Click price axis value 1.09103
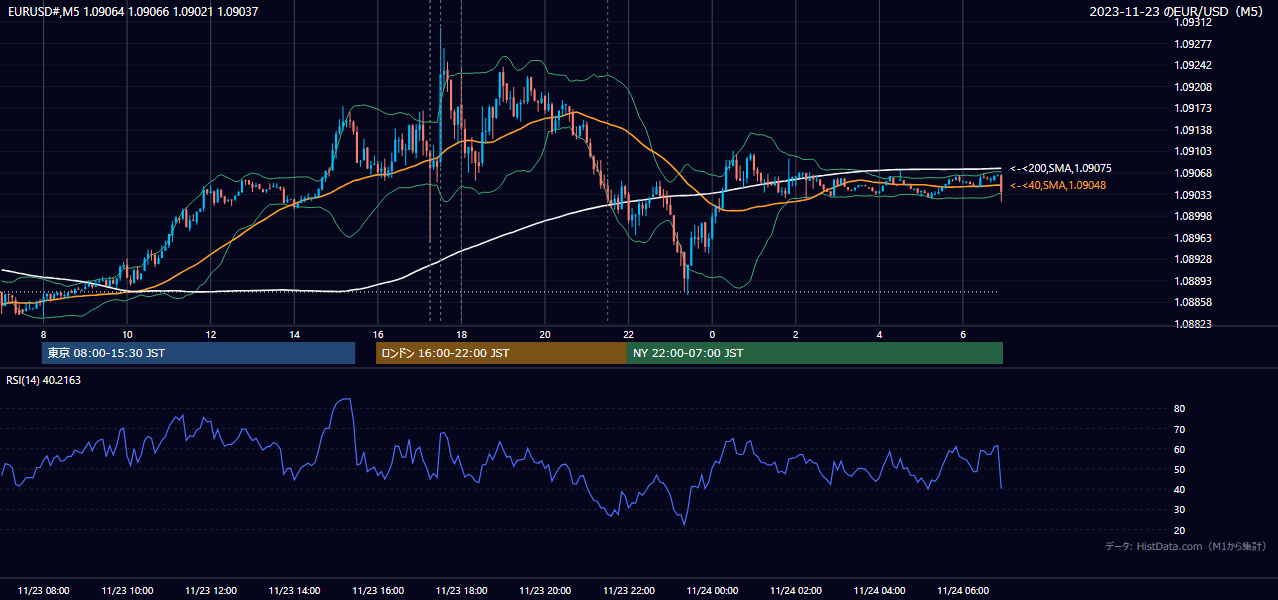Viewport: 1278px width, 600px height. coord(1193,151)
